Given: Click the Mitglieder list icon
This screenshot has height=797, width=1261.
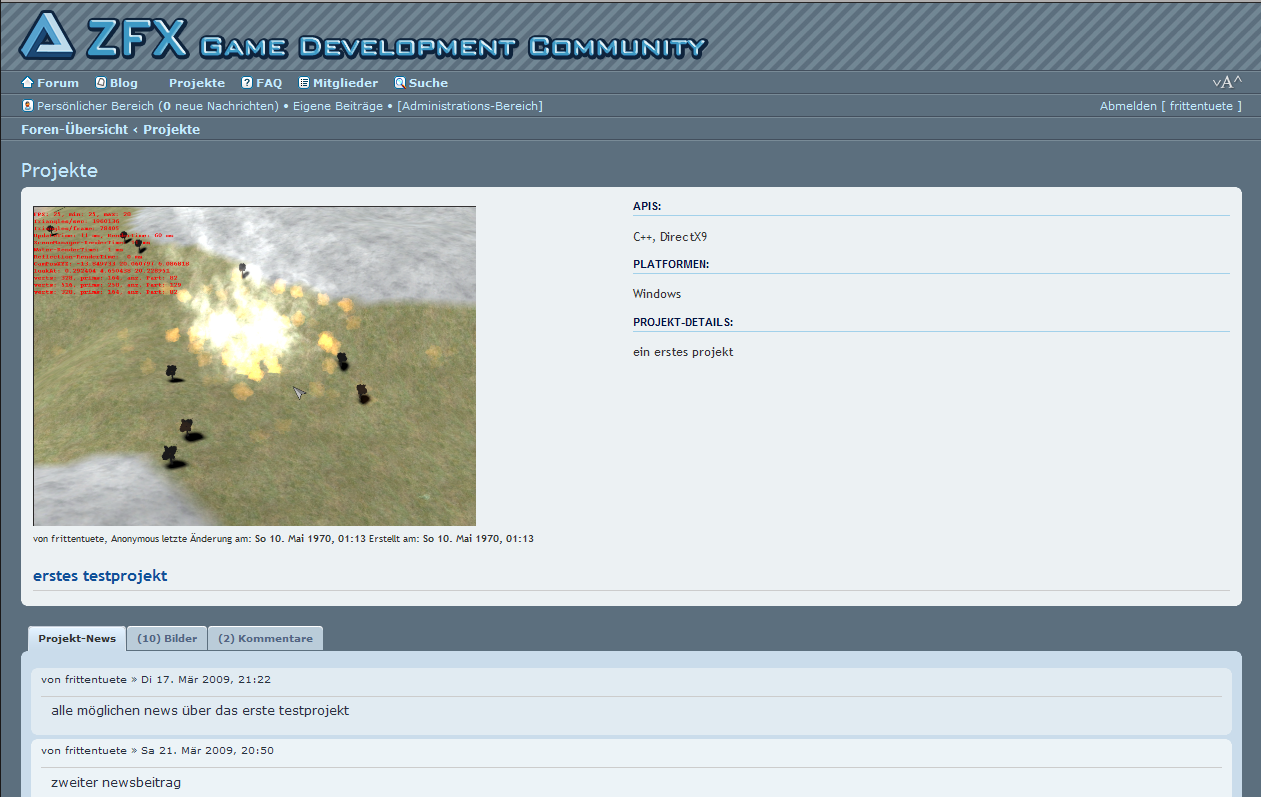Looking at the screenshot, I should (x=304, y=83).
